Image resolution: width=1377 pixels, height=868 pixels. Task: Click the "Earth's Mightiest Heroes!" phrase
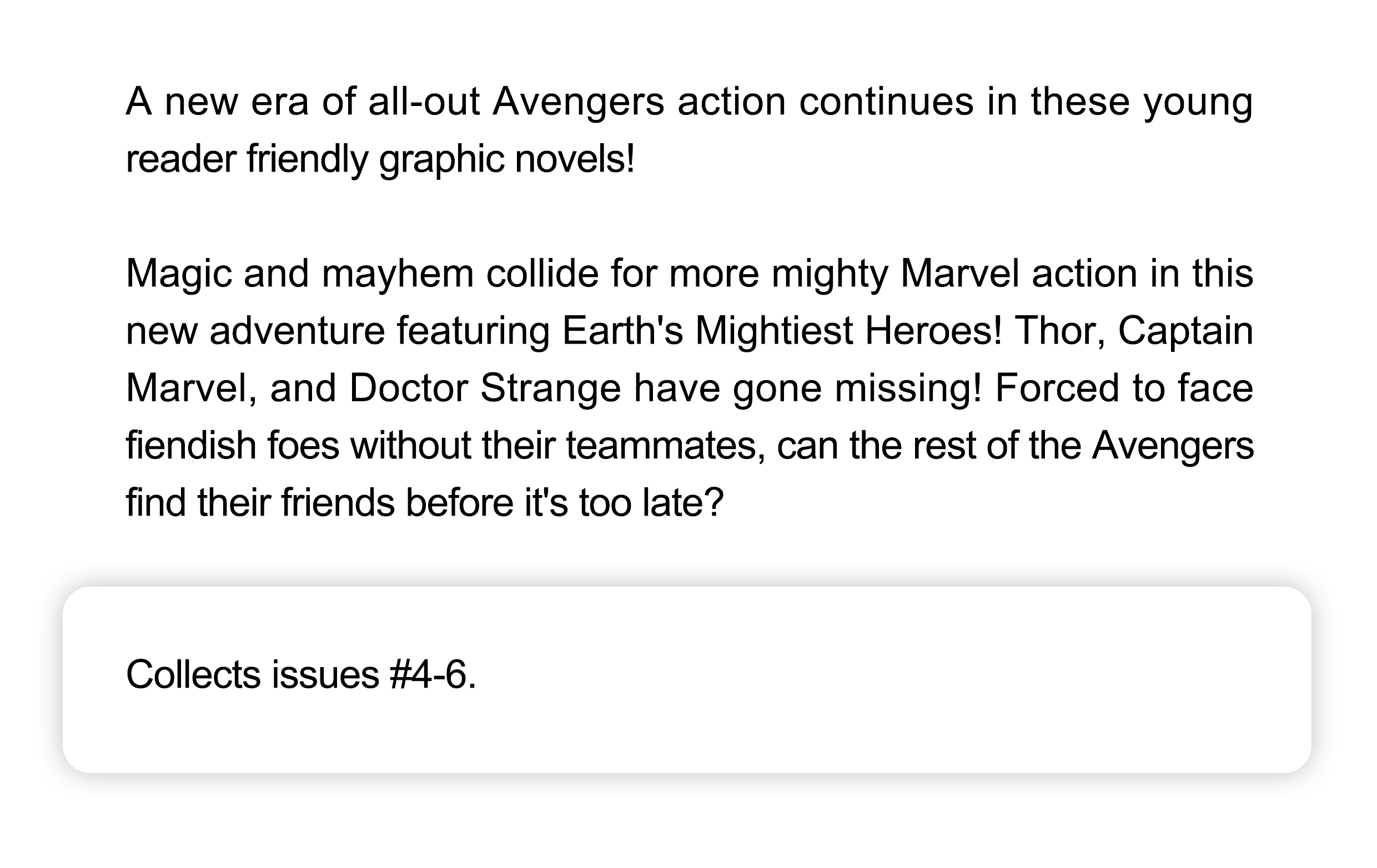pyautogui.click(x=782, y=331)
